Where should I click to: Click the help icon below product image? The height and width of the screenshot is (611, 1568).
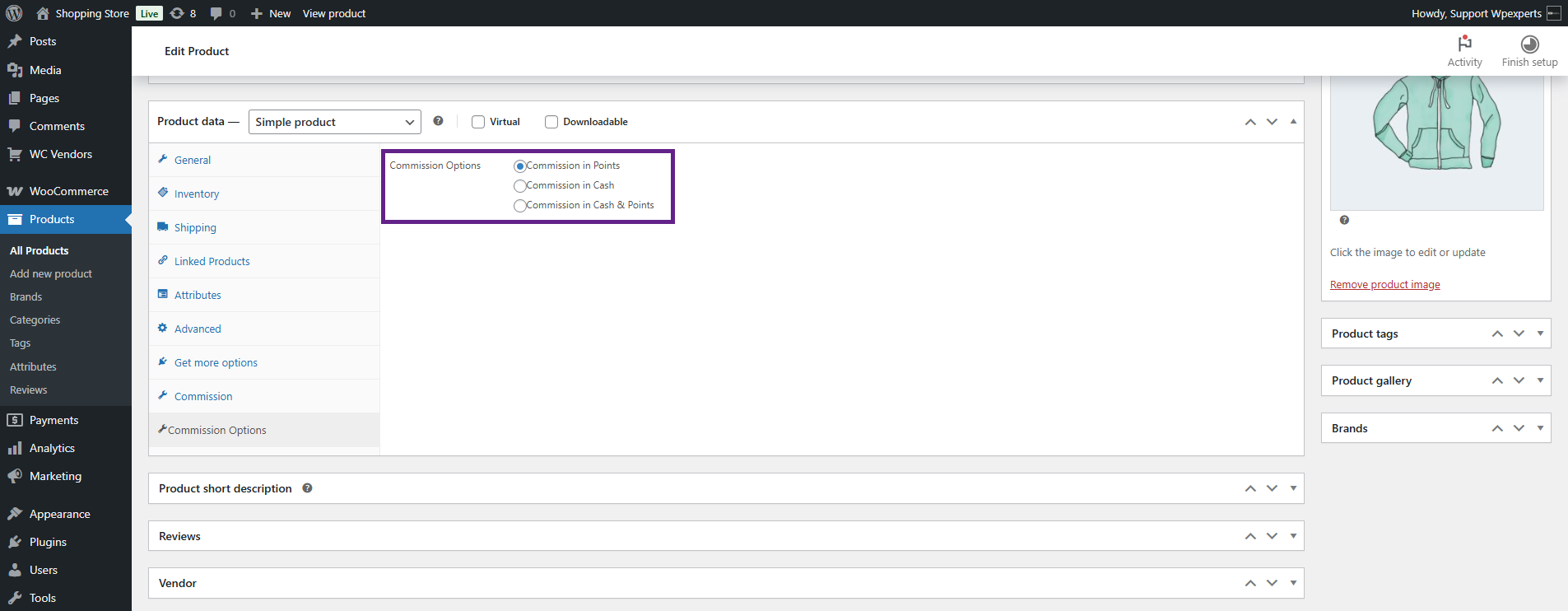coord(1344,220)
